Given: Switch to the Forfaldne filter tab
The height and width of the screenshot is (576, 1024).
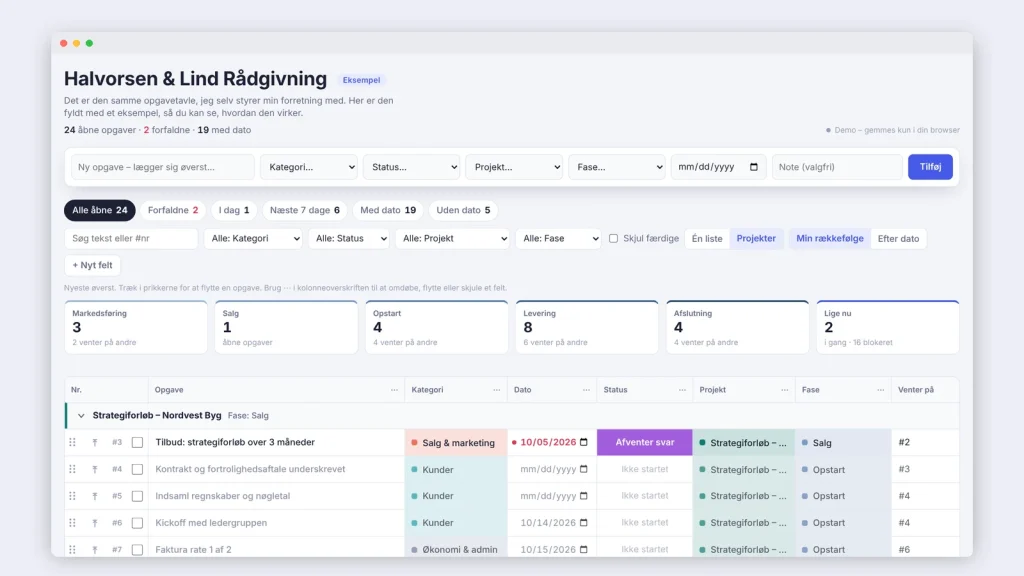Looking at the screenshot, I should [x=173, y=210].
